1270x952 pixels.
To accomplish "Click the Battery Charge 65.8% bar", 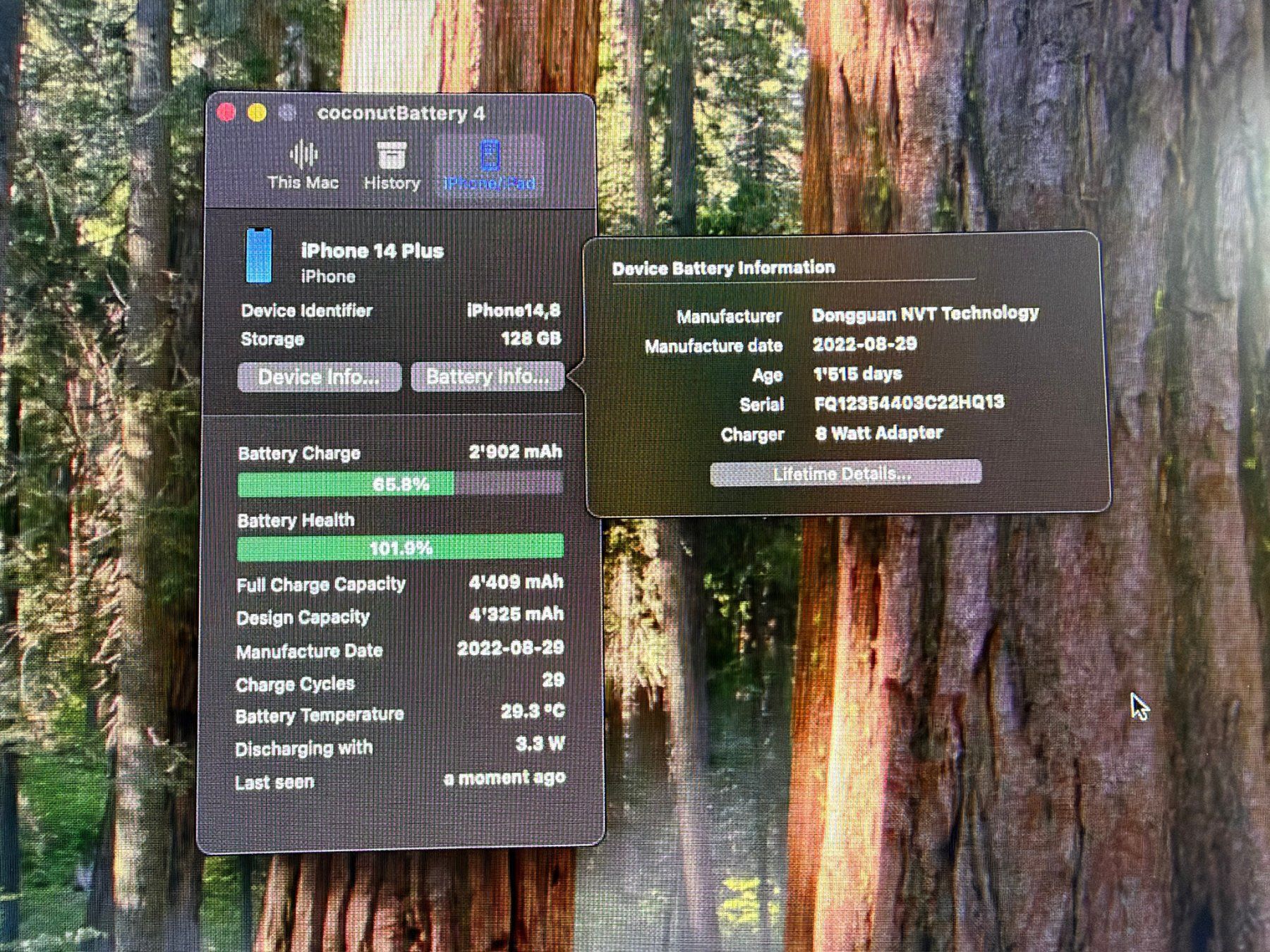I will point(400,484).
